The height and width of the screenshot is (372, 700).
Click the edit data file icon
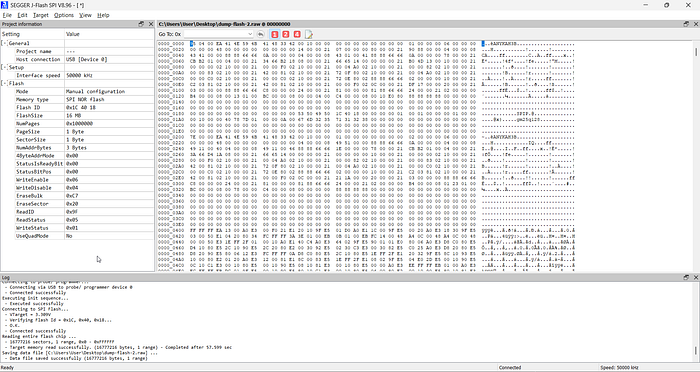tap(308, 34)
